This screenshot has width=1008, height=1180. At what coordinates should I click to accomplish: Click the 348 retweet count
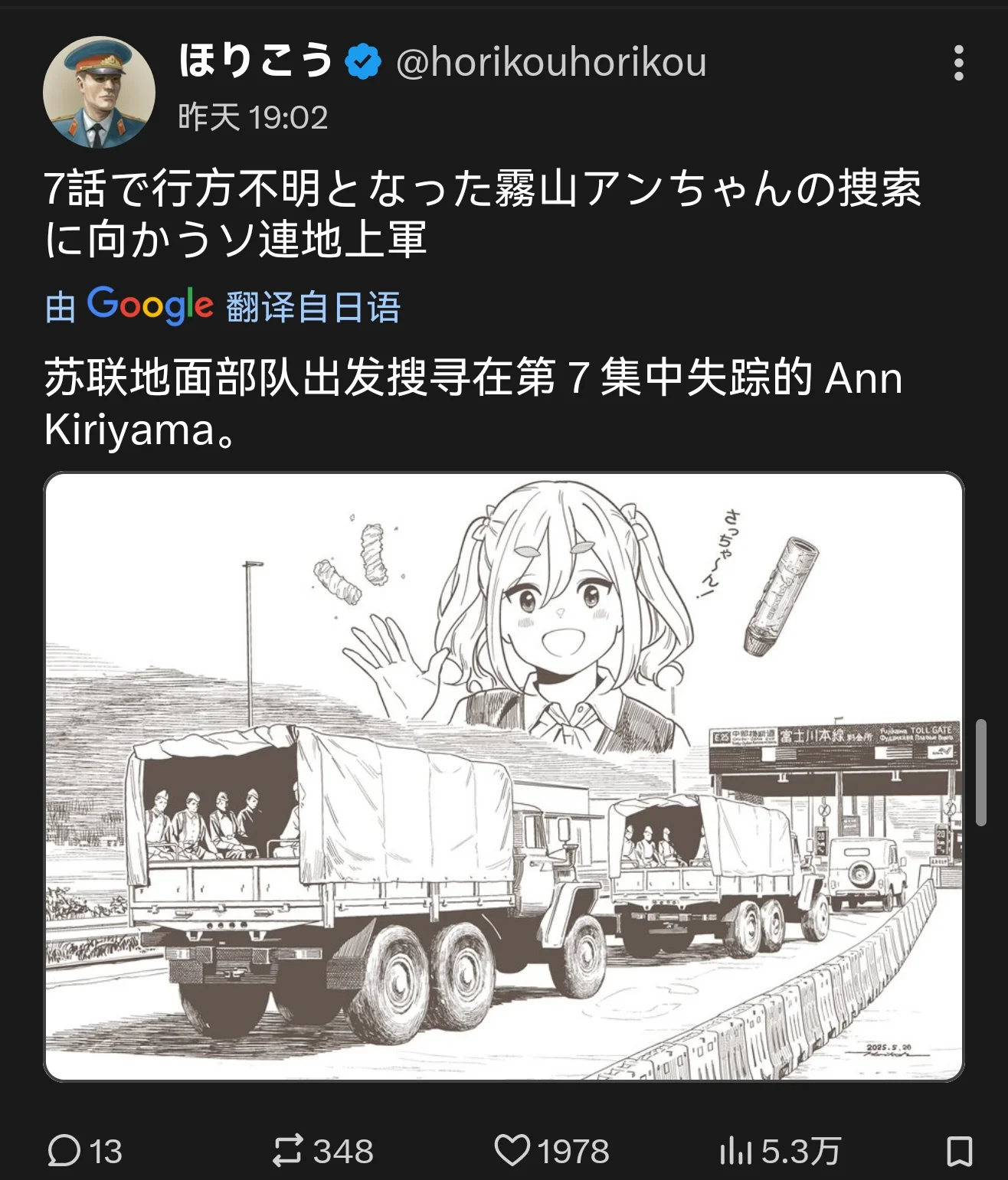click(x=343, y=1152)
